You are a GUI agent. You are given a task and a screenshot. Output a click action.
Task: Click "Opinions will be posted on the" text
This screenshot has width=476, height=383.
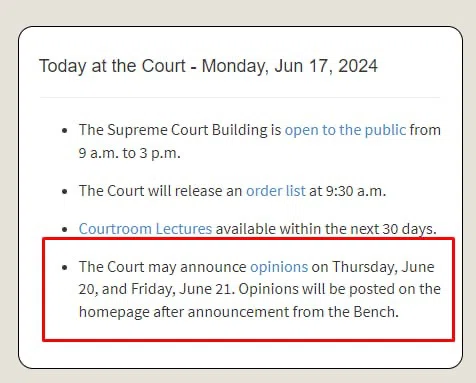[340, 289]
